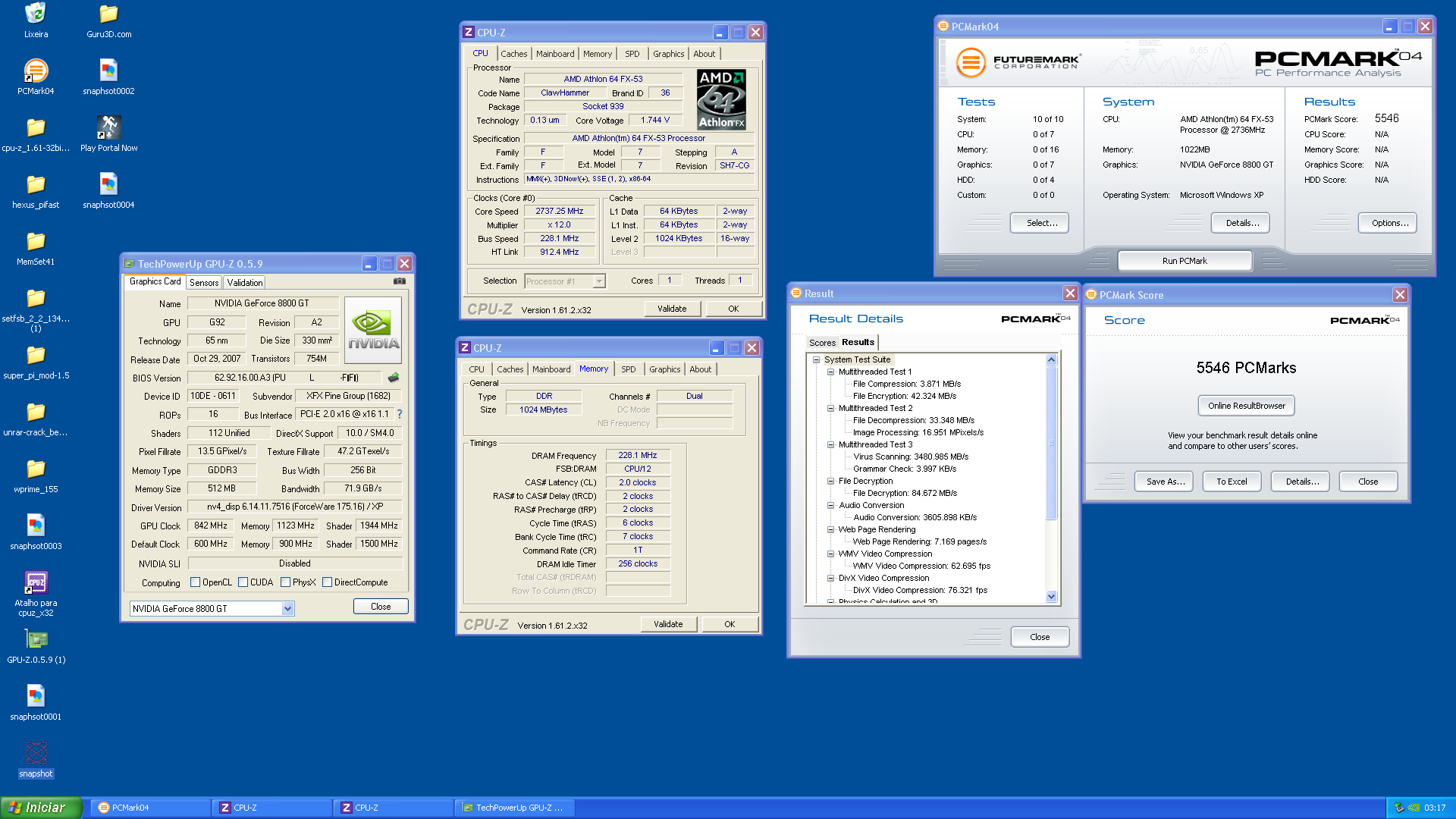This screenshot has width=1456, height=819.
Task: Collapse the File Decryption node
Action: [x=831, y=481]
